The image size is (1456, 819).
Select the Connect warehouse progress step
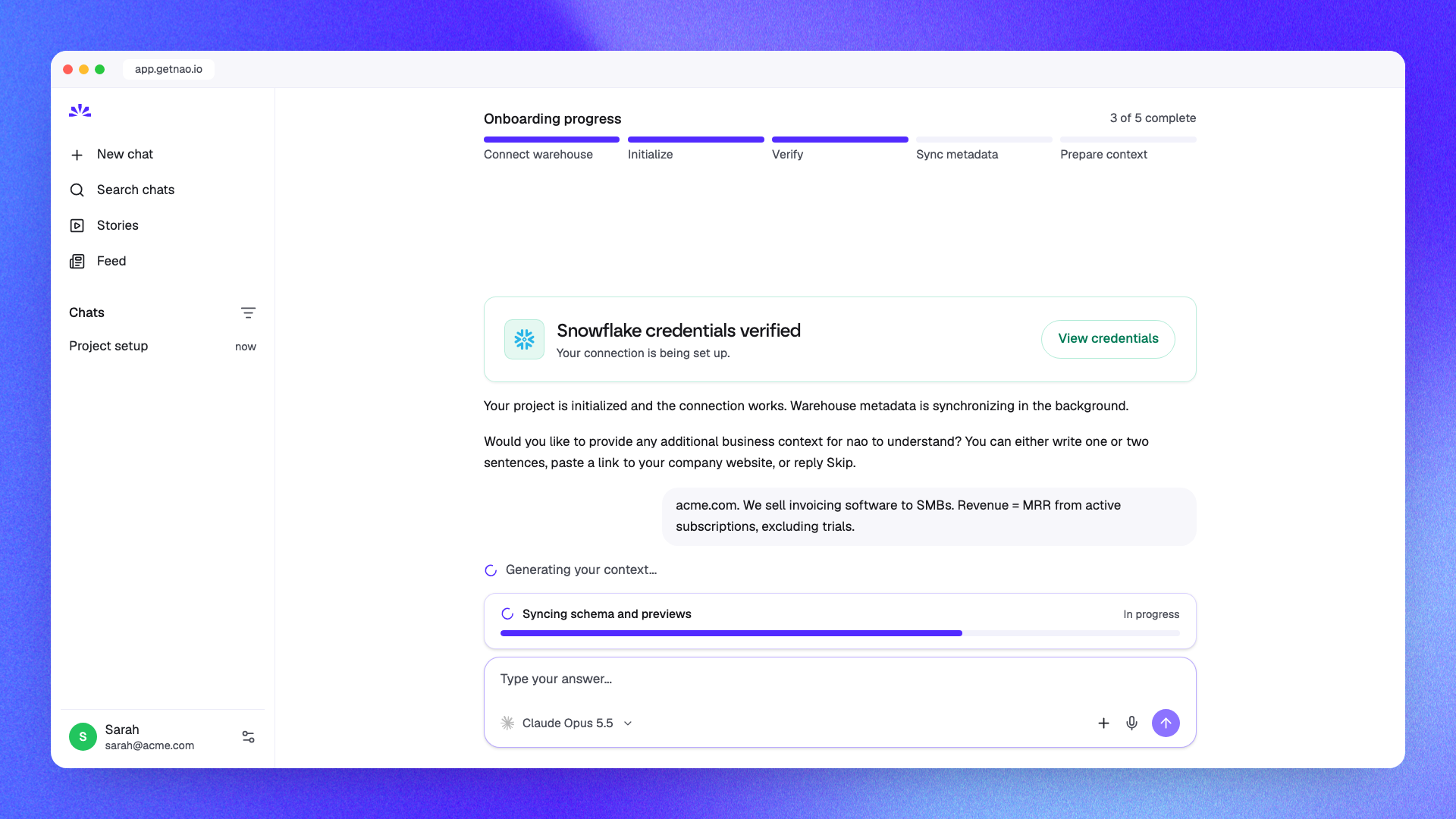coord(551,149)
